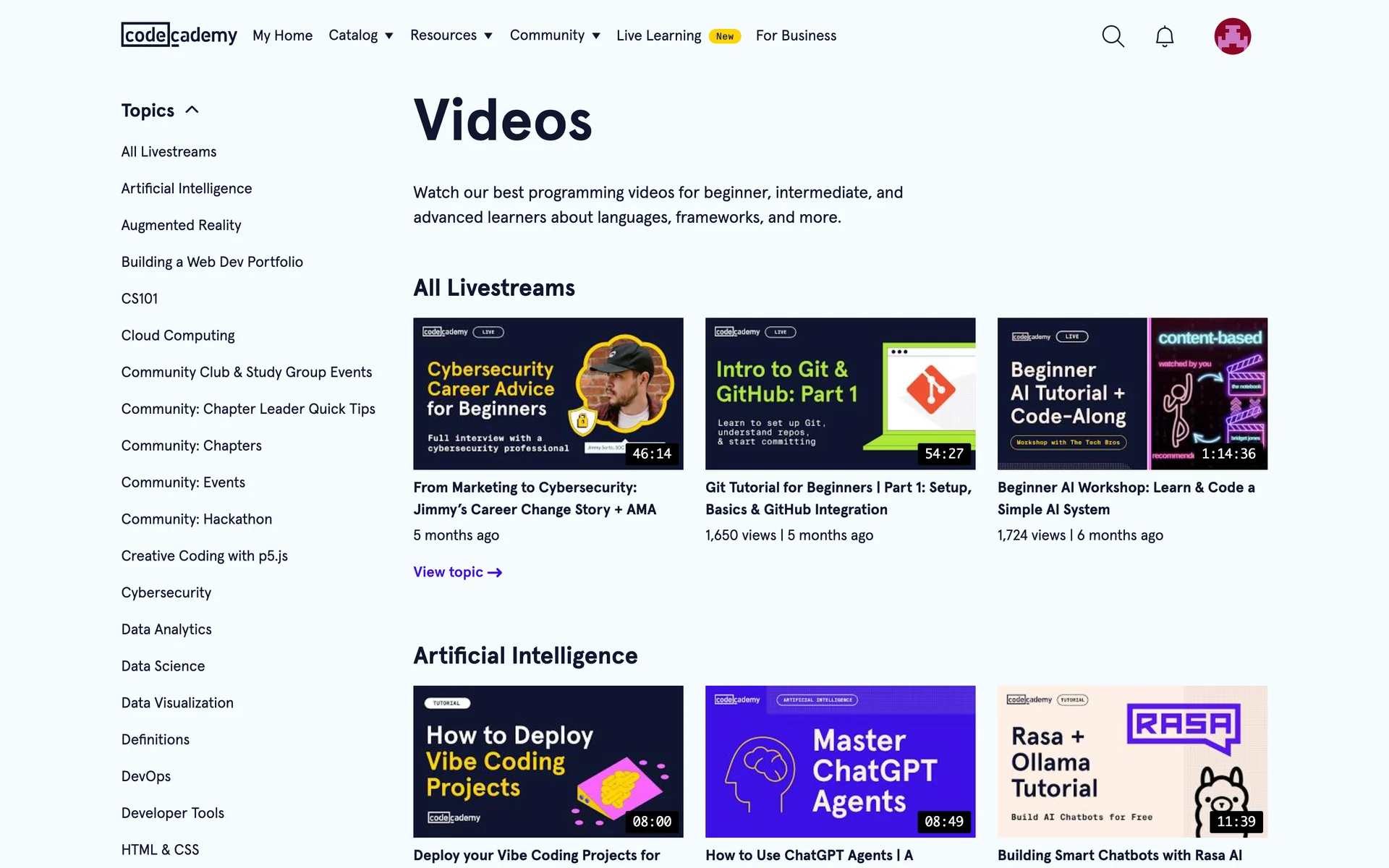The image size is (1389, 868).
Task: Click the search magnifier icon
Action: [x=1113, y=36]
